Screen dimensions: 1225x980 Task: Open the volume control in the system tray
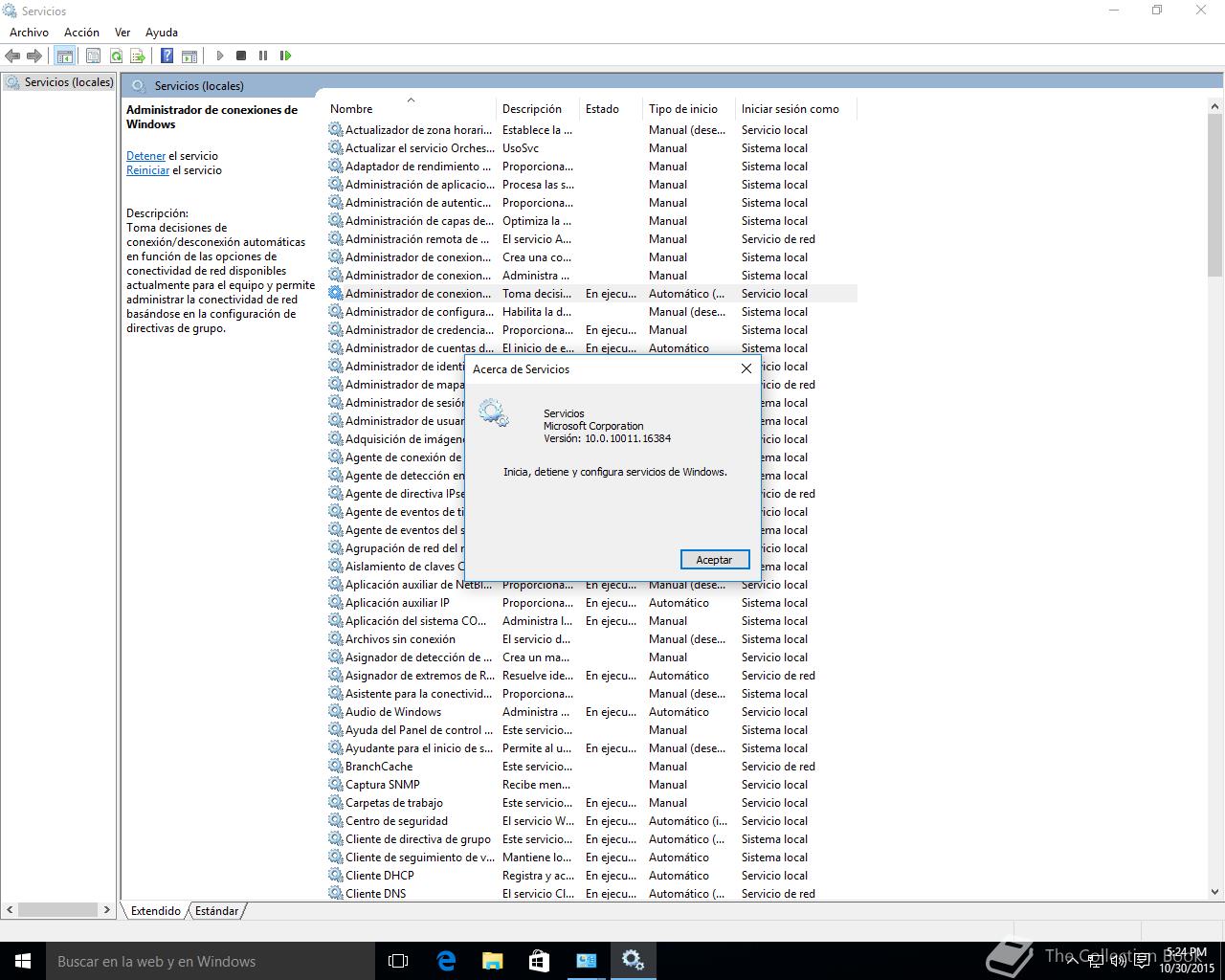point(1118,961)
